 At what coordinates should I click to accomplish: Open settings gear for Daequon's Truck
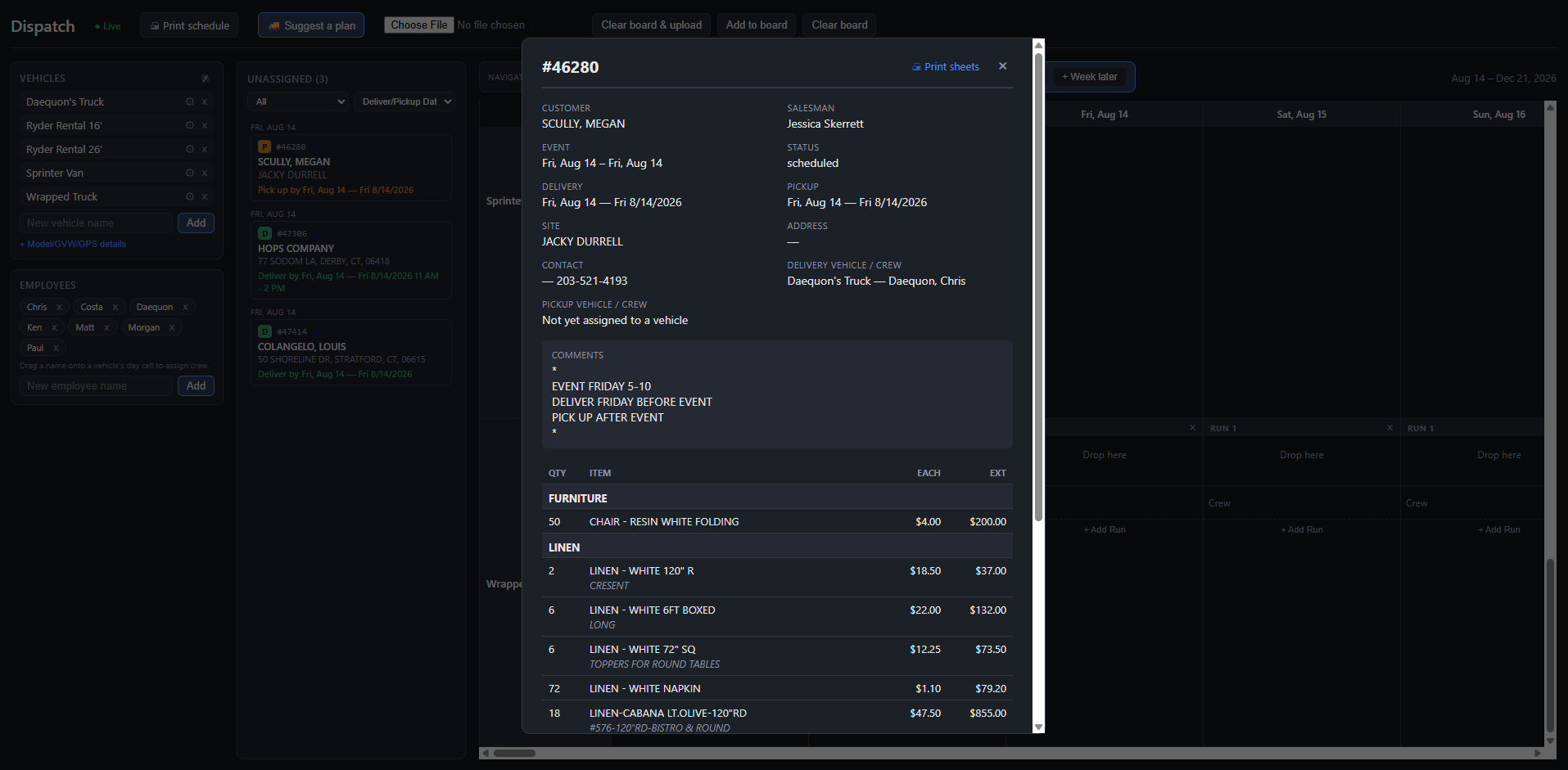tap(190, 102)
